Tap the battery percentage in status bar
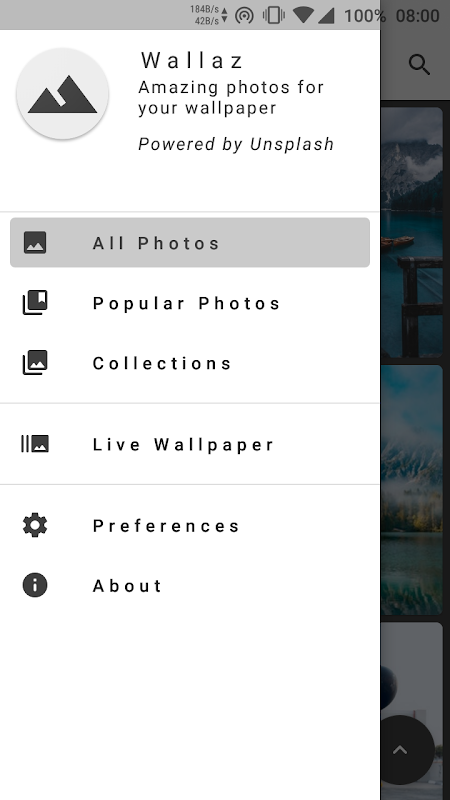450x800 pixels. [x=364, y=16]
